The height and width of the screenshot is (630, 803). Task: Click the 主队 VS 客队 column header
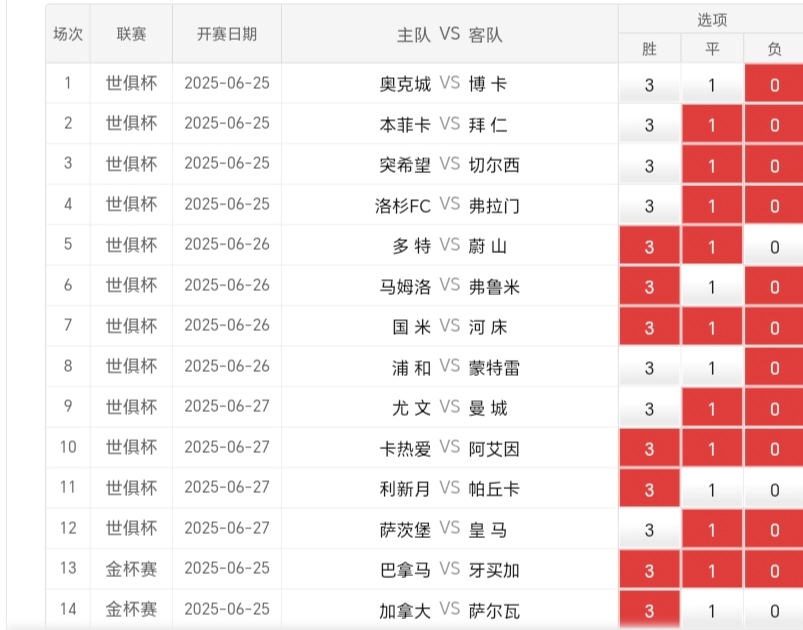tap(449, 34)
